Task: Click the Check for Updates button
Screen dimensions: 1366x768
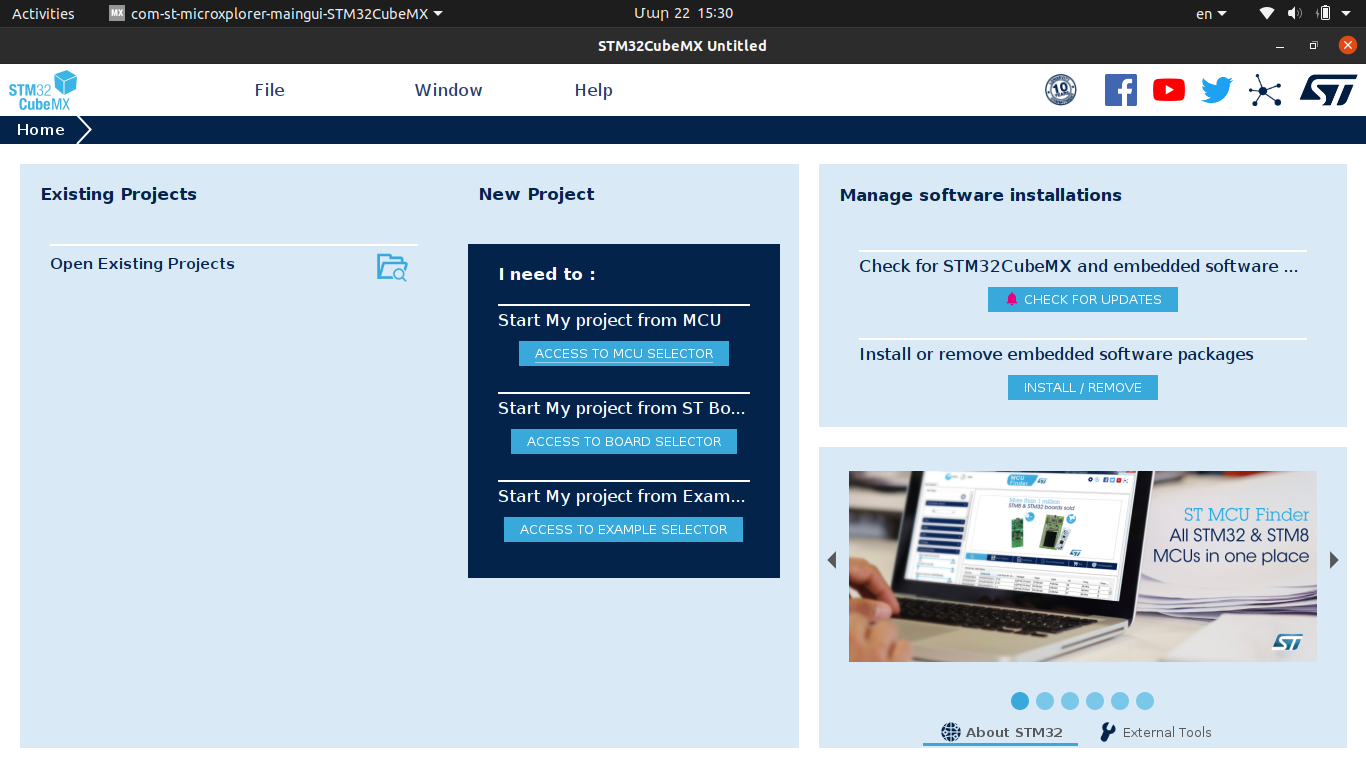Action: [1083, 299]
